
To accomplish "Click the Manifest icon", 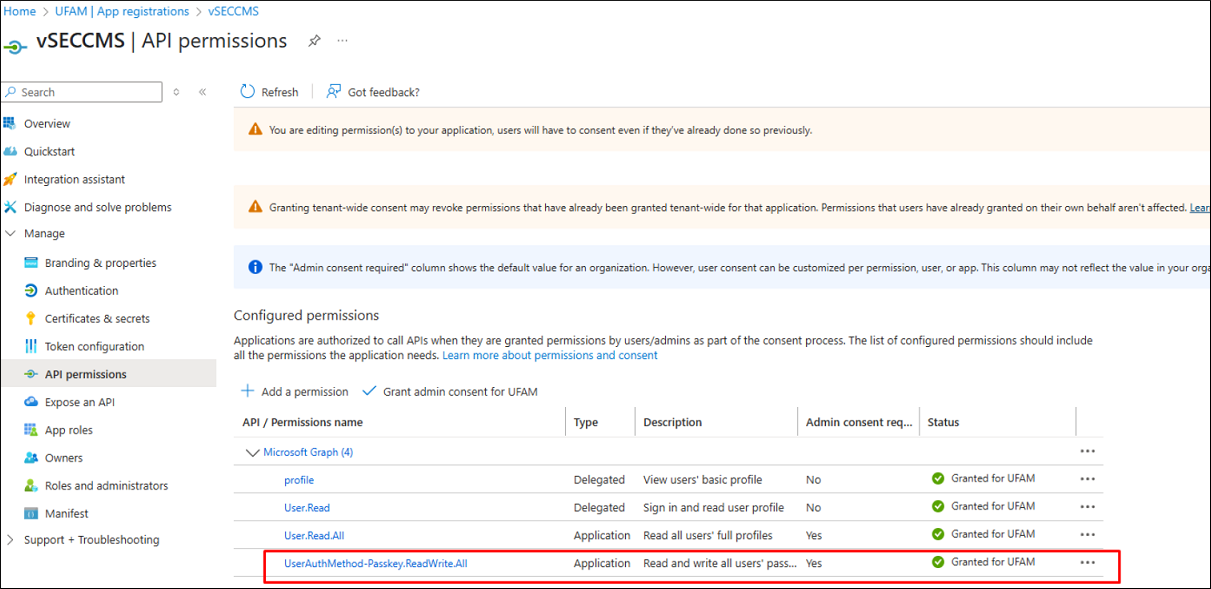I will tap(31, 513).
